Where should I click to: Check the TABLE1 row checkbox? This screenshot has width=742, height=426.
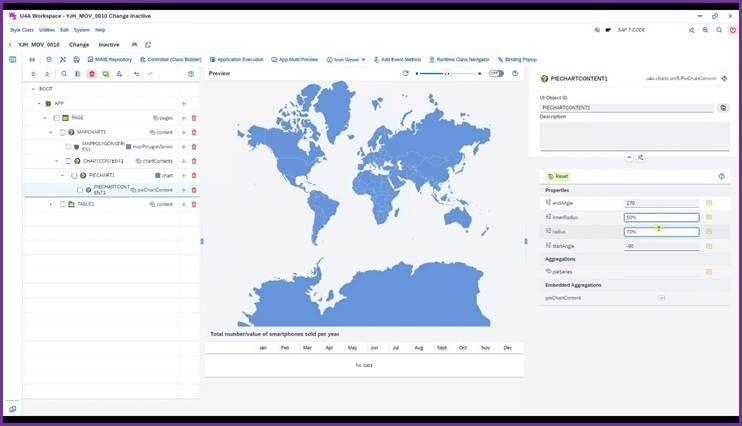pyautogui.click(x=62, y=204)
